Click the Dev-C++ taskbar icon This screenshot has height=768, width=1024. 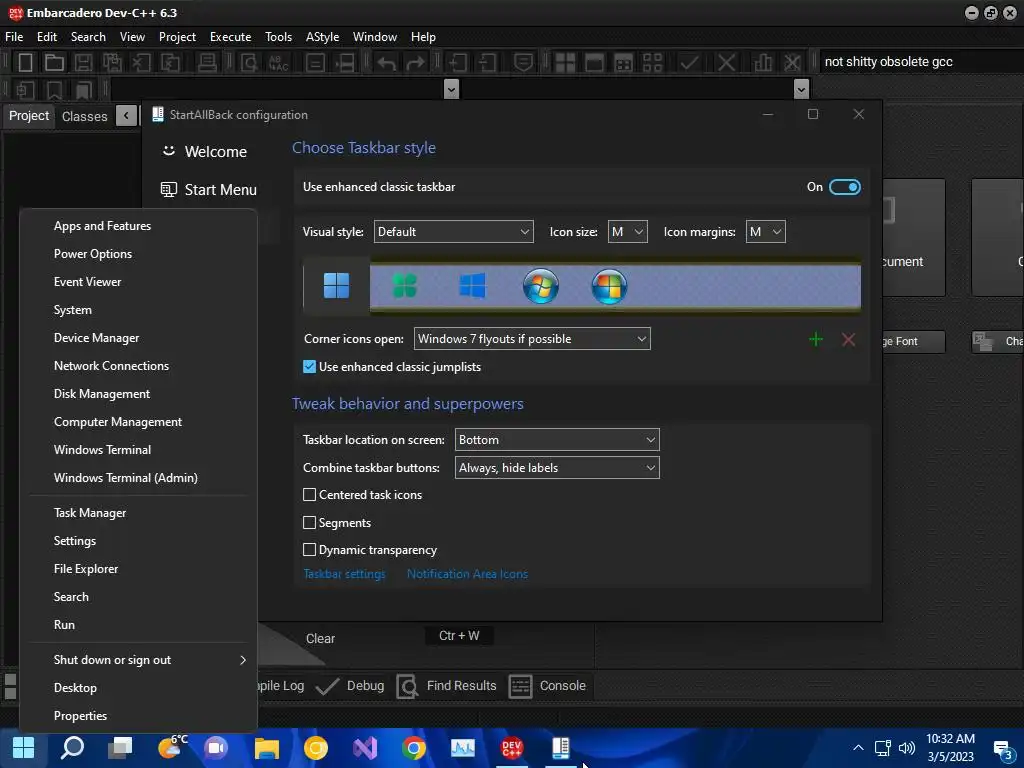point(511,748)
